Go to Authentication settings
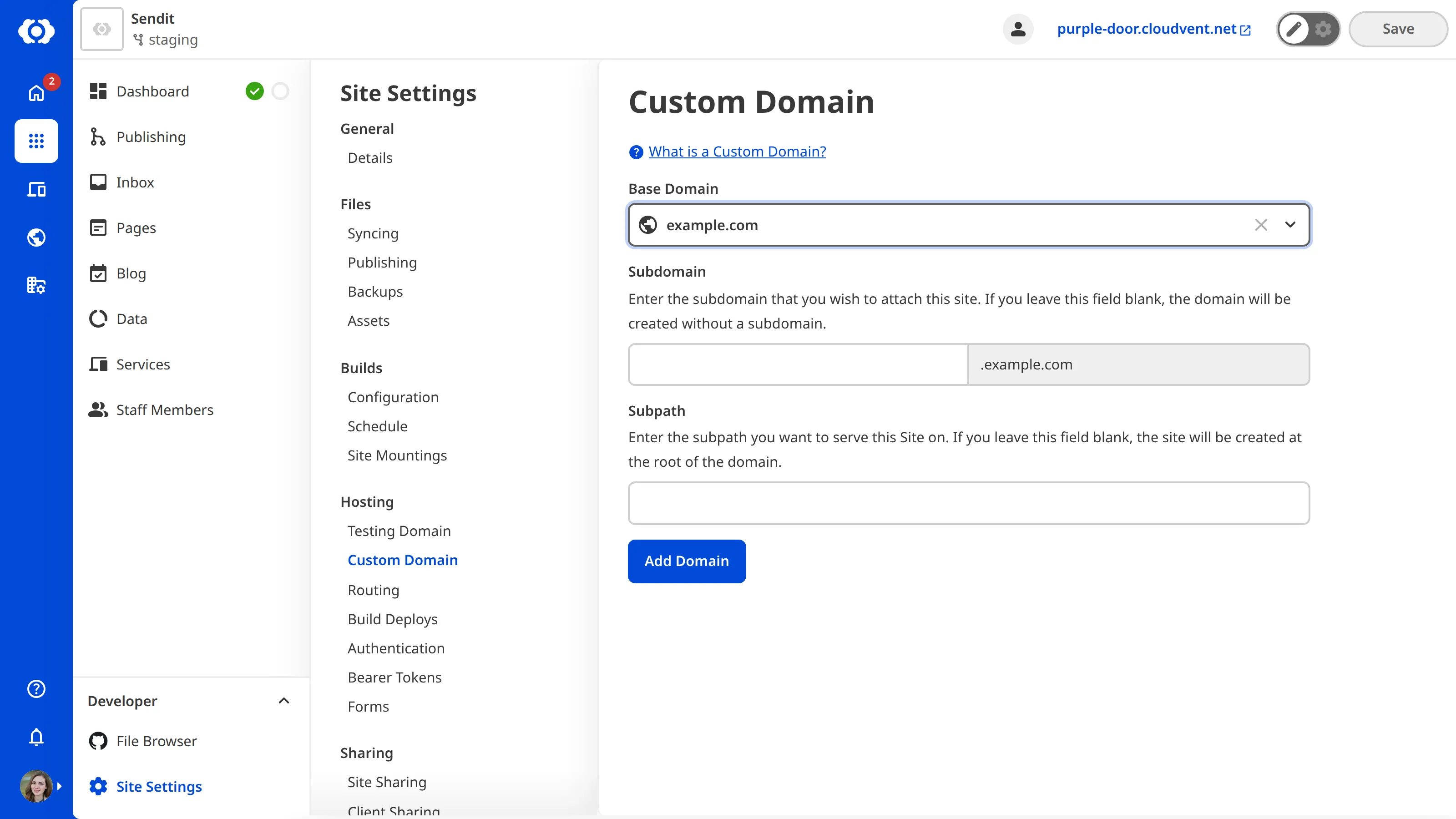This screenshot has width=1456, height=819. pyautogui.click(x=396, y=648)
